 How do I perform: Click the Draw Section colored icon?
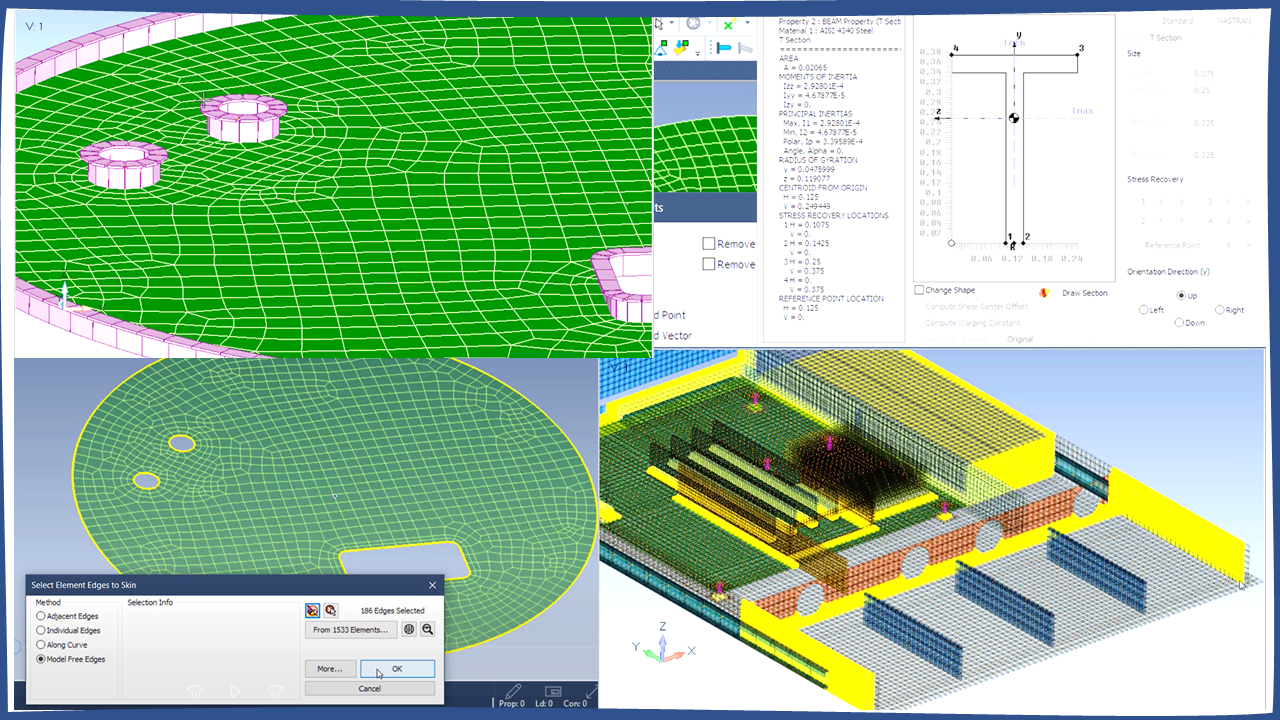(1044, 293)
